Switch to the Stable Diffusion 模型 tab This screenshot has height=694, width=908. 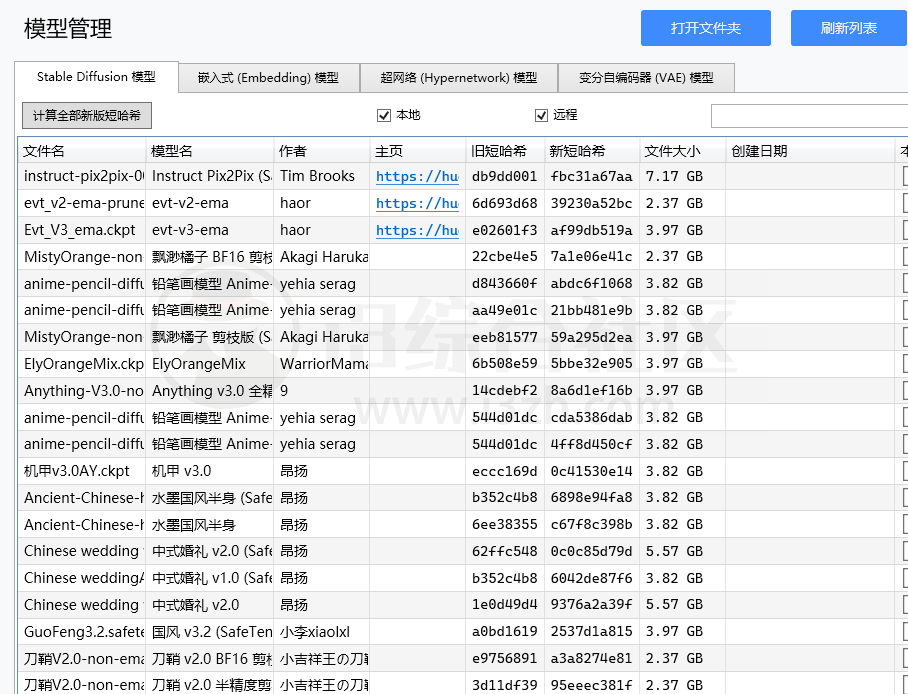[x=97, y=77]
